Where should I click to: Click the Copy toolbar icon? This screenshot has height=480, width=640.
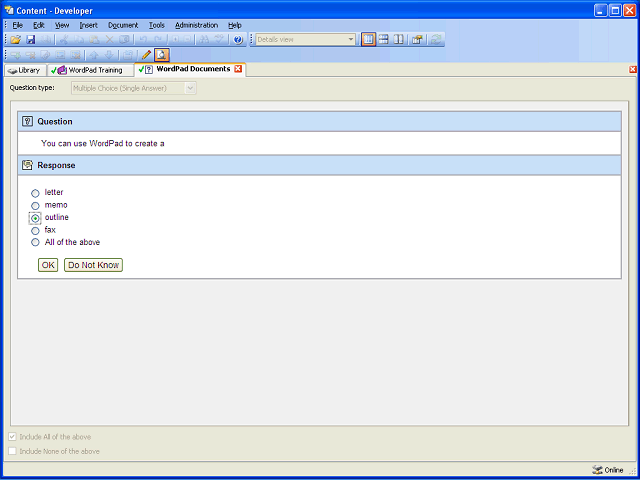(x=79, y=40)
